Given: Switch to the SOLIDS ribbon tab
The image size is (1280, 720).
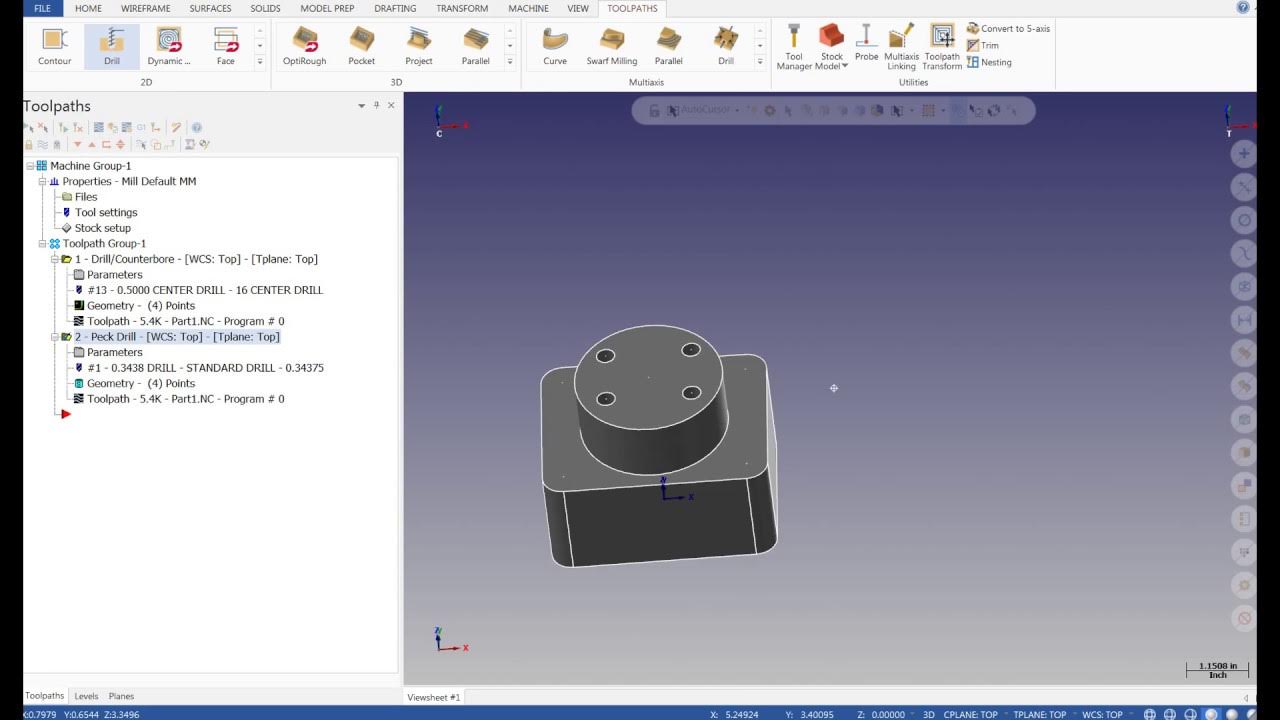Looking at the screenshot, I should click(x=265, y=8).
